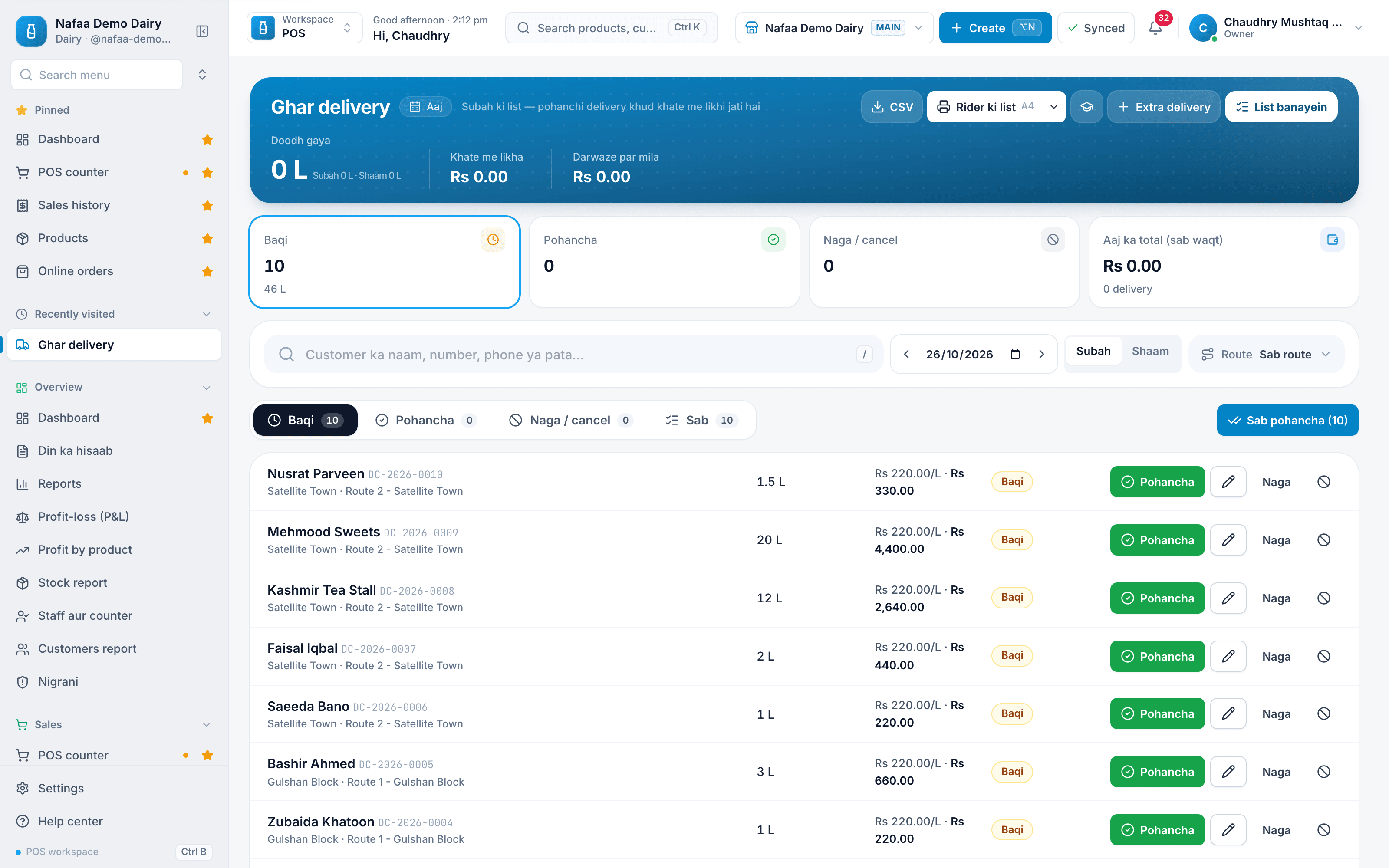The width and height of the screenshot is (1389, 868).
Task: Open the calendar date picker icon
Action: click(1015, 354)
